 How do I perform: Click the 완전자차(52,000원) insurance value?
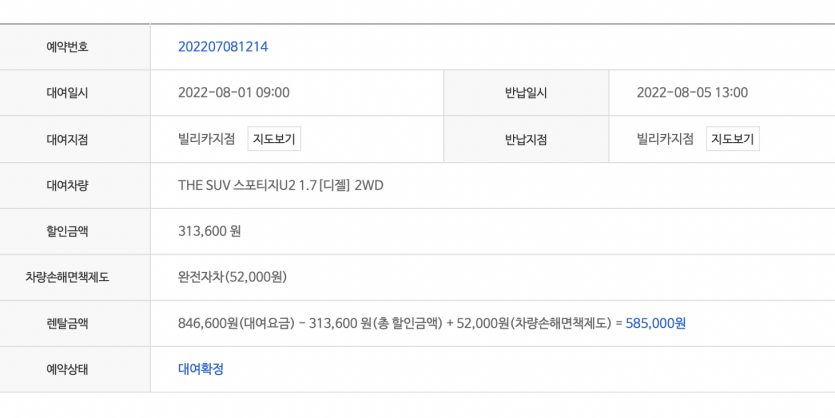coord(232,277)
